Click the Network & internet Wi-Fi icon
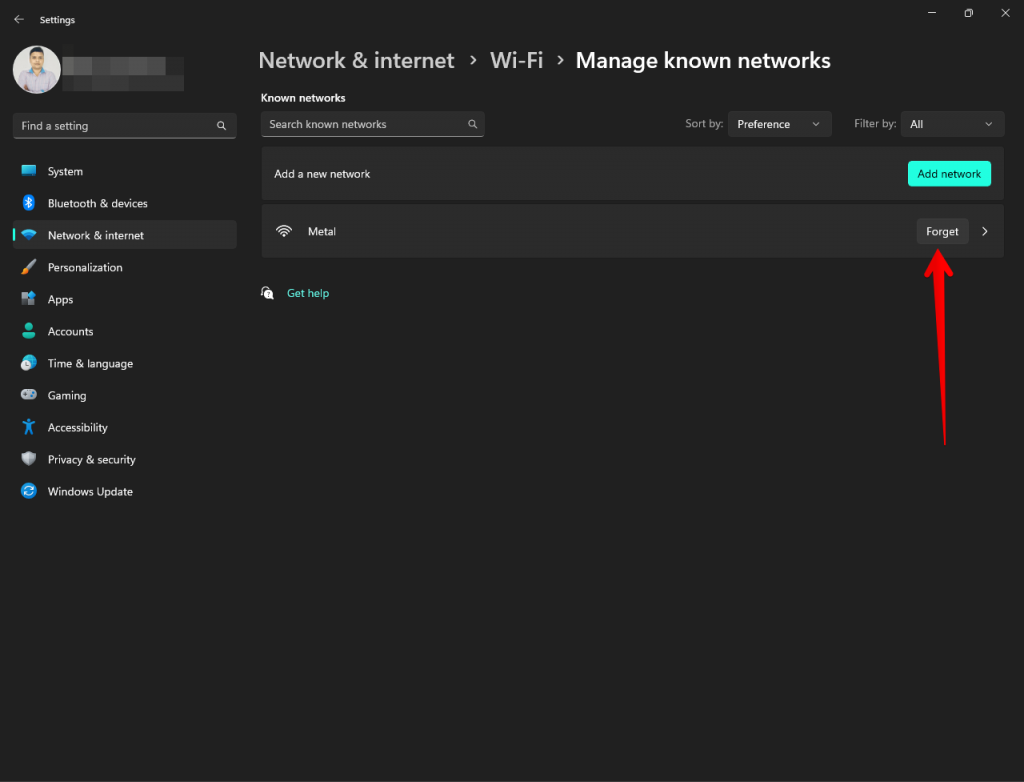The image size is (1024, 782). [x=29, y=235]
